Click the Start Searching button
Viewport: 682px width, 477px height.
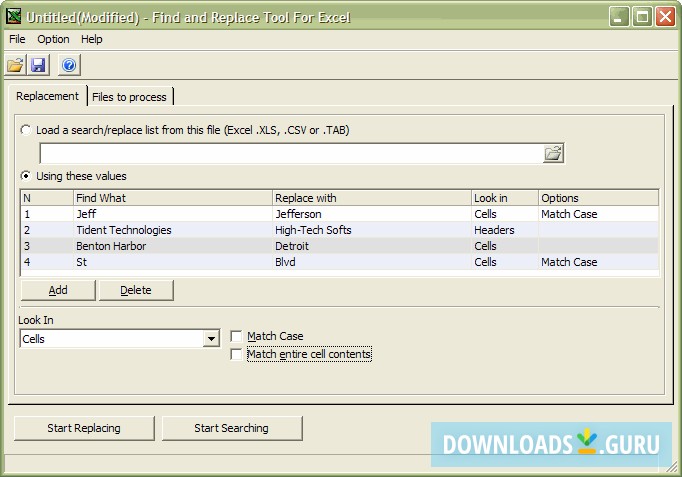pos(231,428)
